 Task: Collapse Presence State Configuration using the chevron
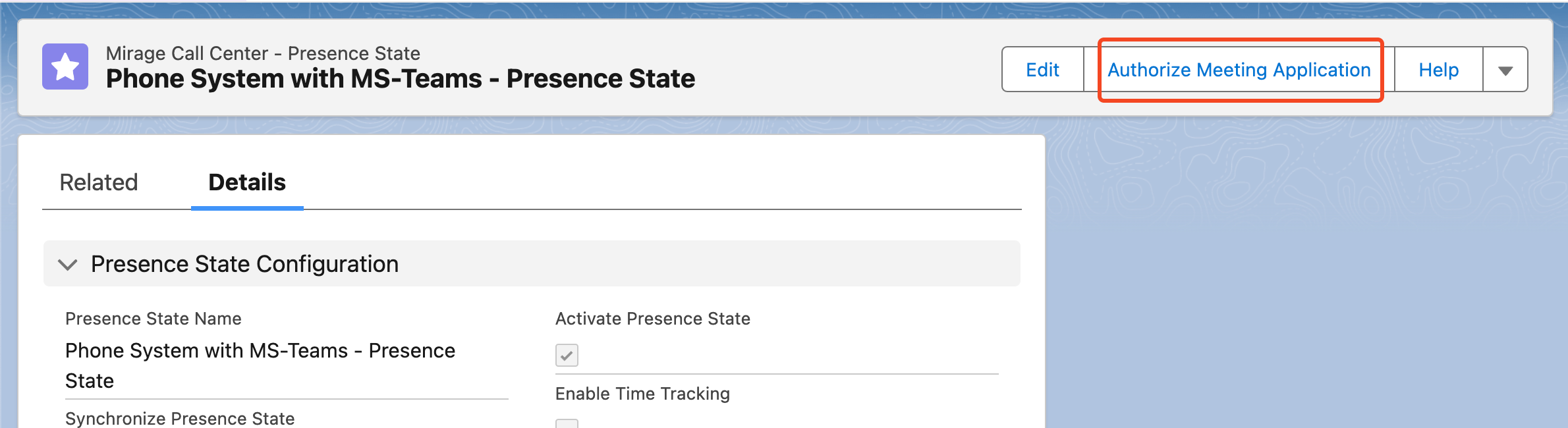(67, 265)
